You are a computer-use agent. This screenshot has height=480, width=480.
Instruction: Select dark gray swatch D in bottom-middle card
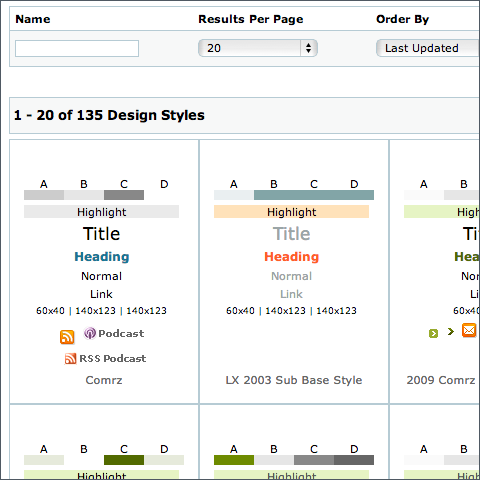(x=354, y=460)
